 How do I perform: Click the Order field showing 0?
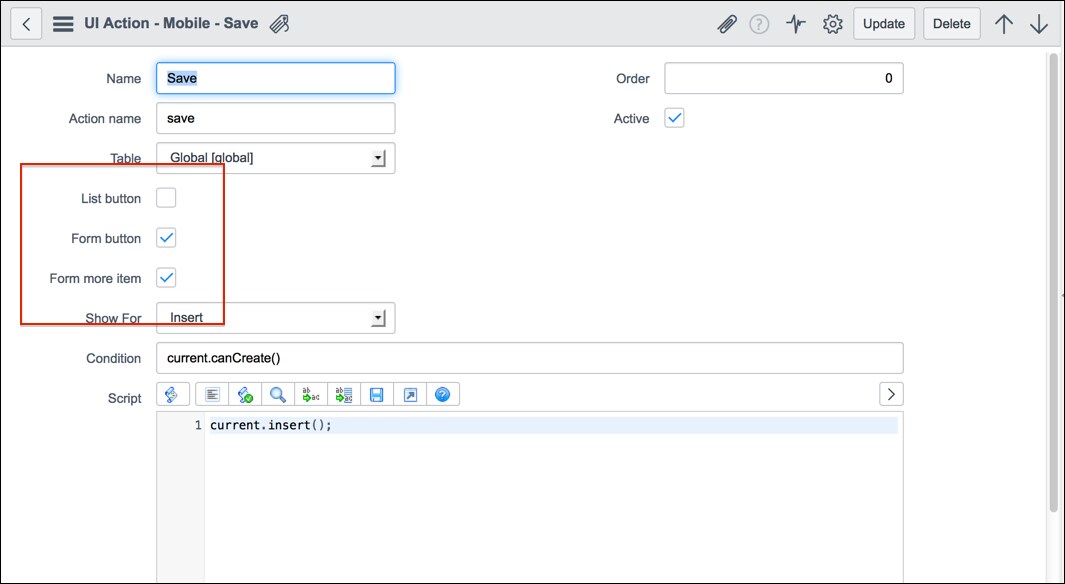[784, 78]
